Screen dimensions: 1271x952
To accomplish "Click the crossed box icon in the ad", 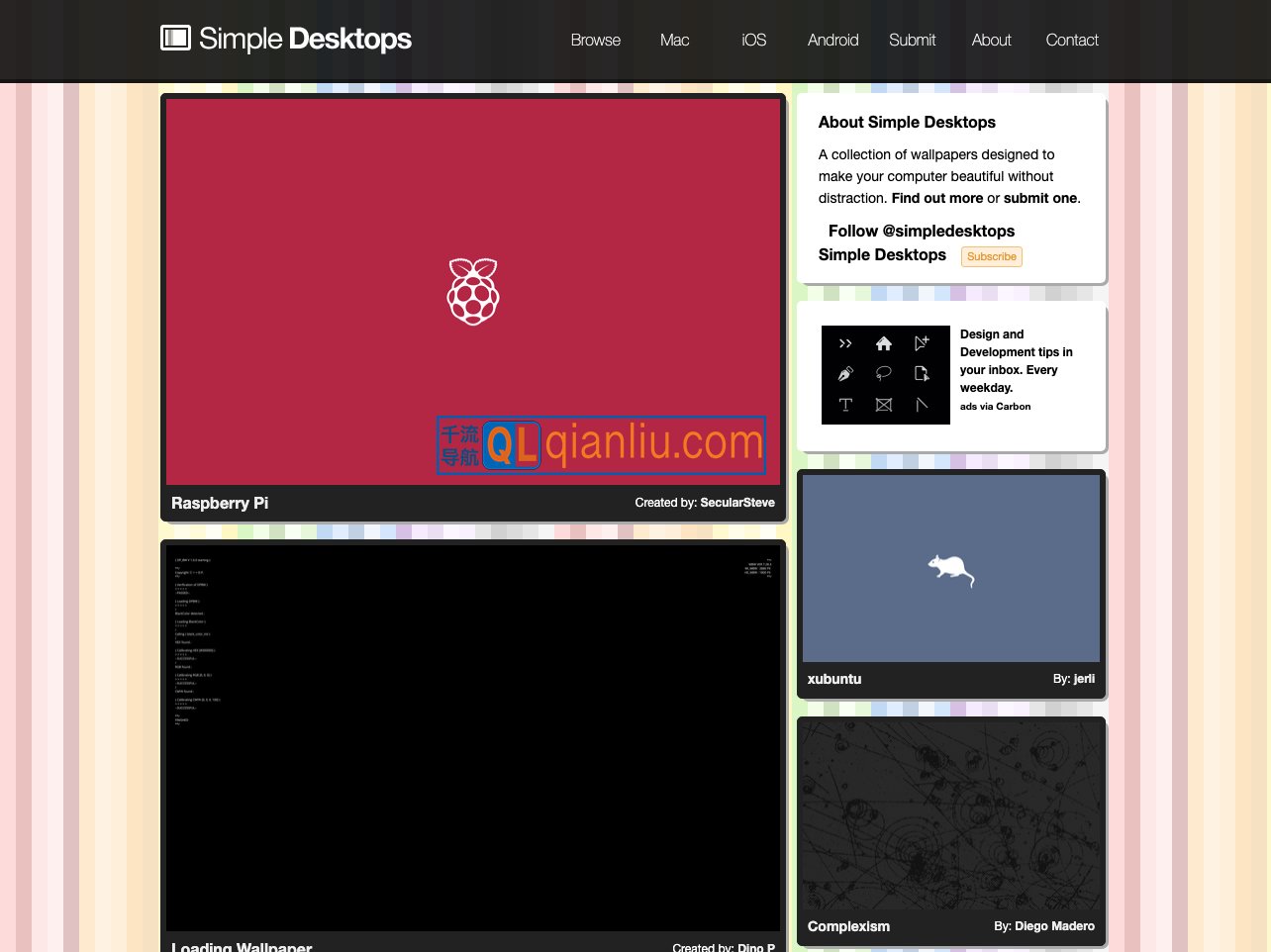I will click(884, 405).
